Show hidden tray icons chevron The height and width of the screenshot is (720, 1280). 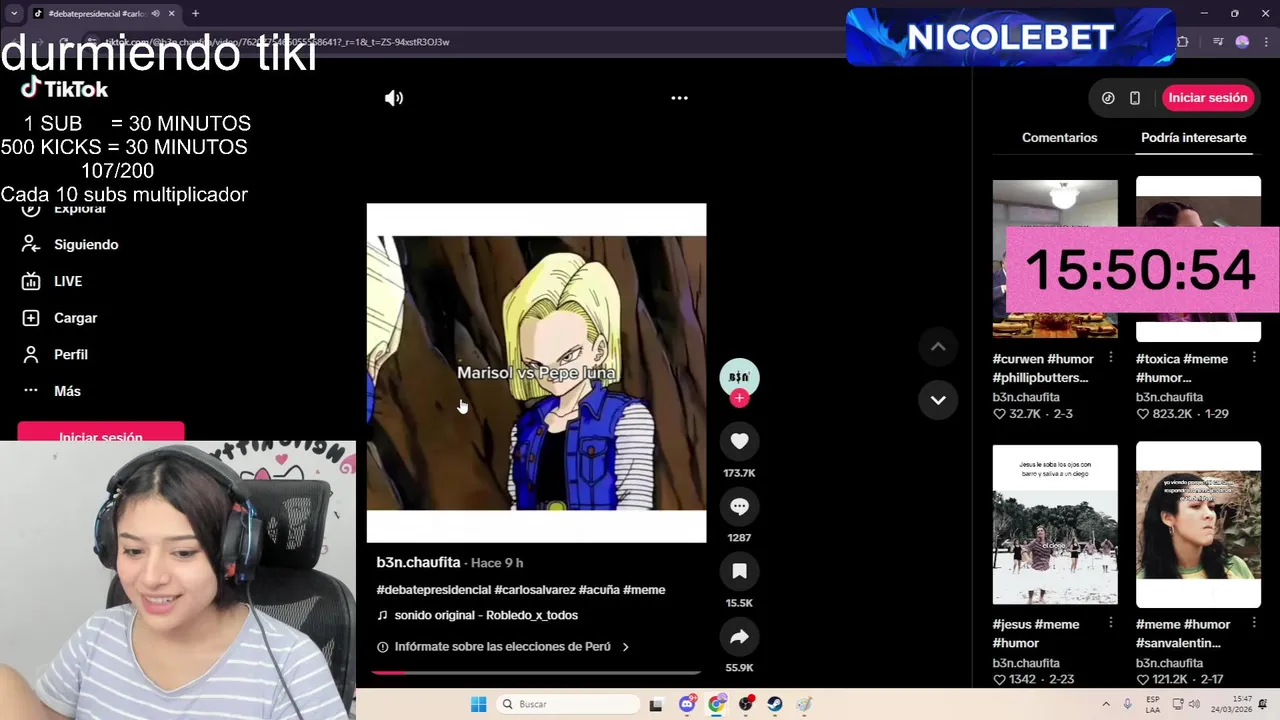[x=1106, y=704]
